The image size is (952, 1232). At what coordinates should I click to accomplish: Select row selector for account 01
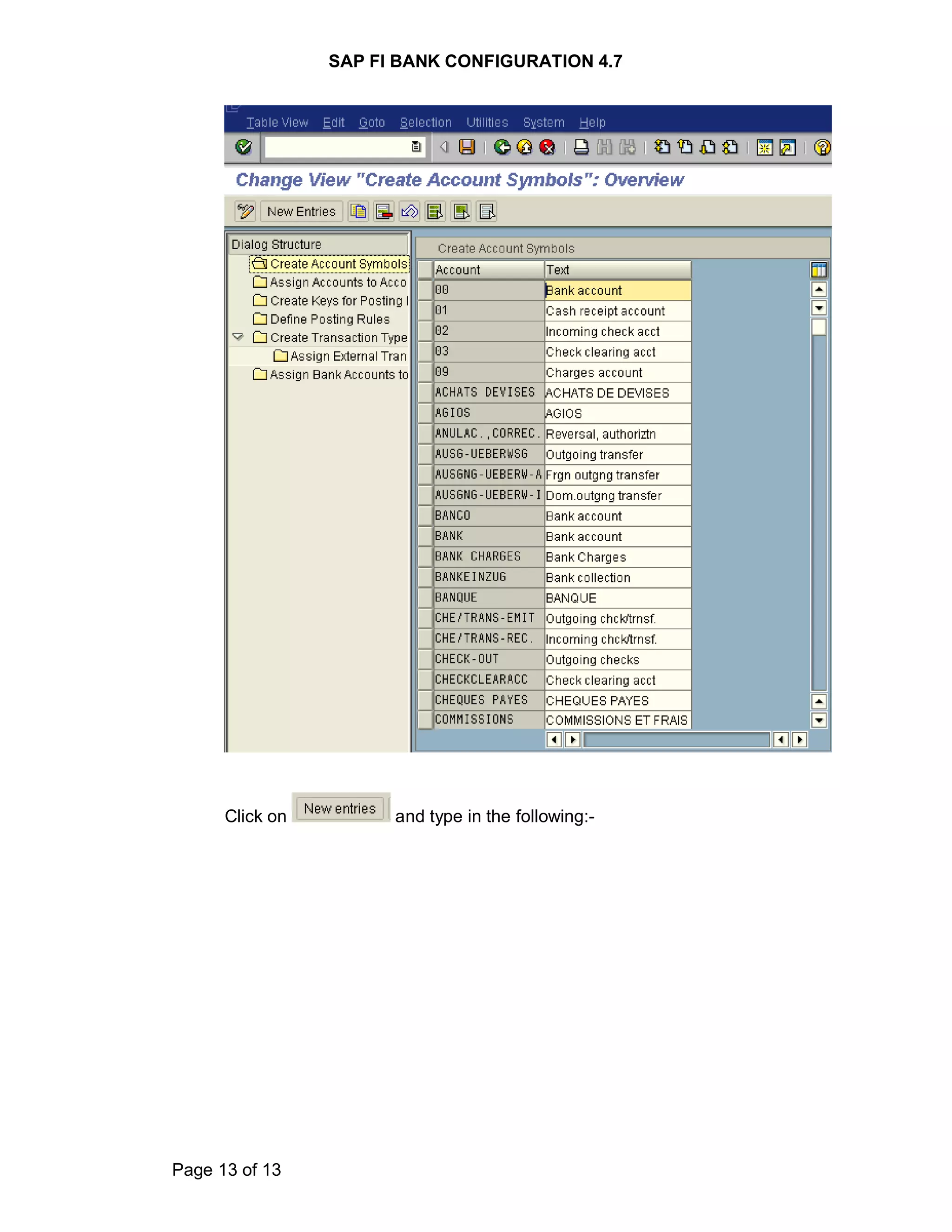pos(425,311)
